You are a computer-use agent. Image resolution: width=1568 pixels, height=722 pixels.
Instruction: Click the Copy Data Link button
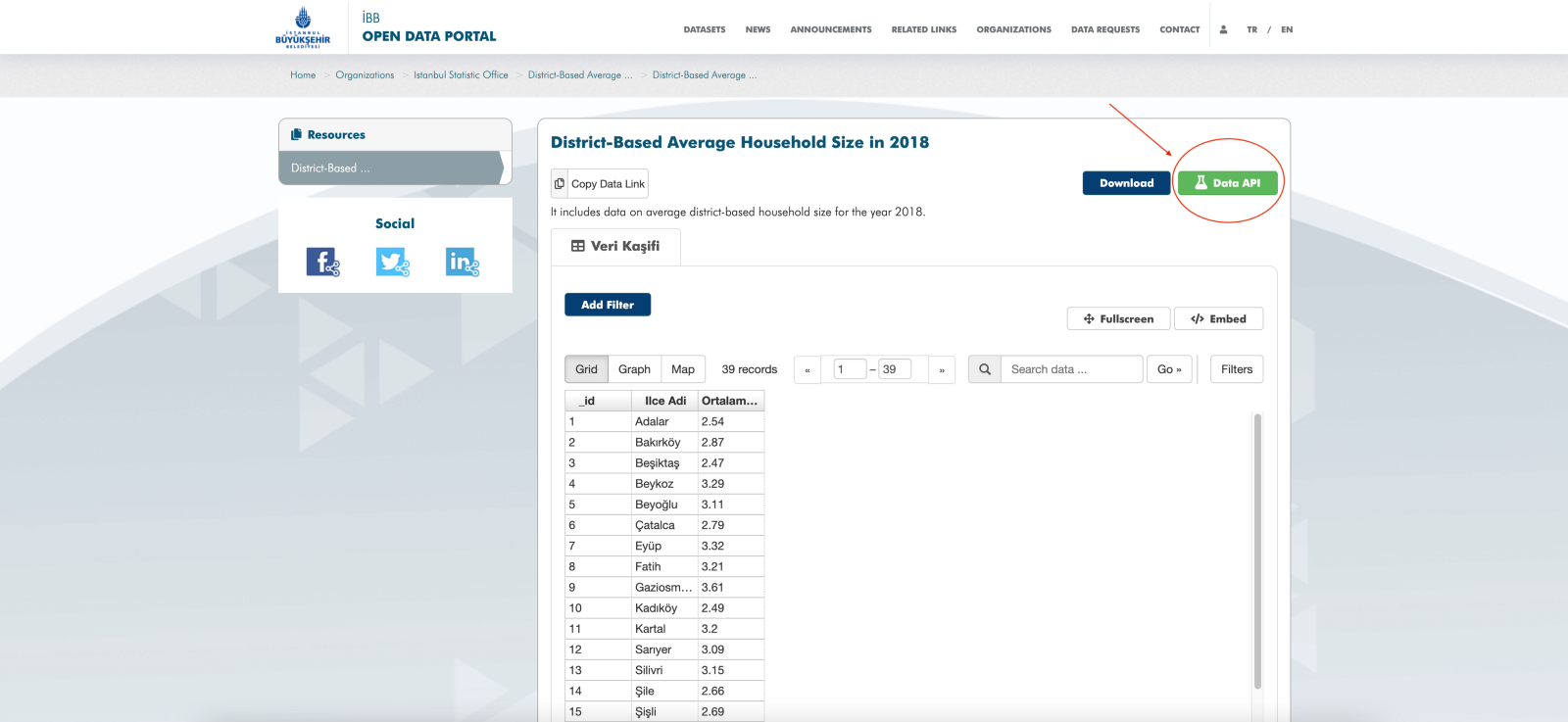click(600, 183)
